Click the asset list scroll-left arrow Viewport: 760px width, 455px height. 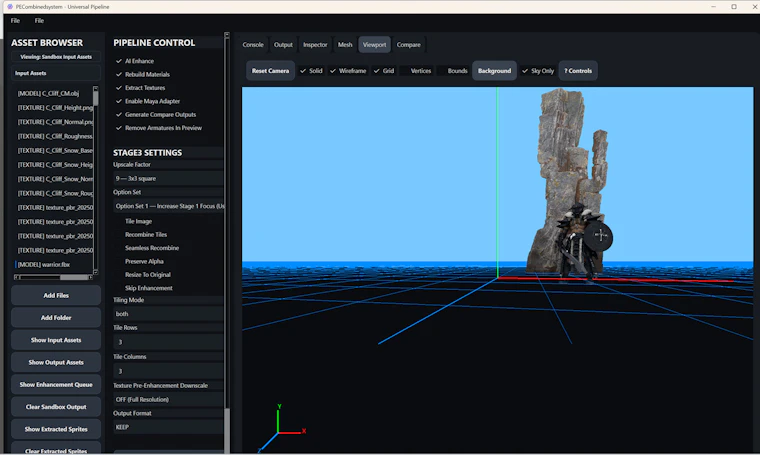17,278
